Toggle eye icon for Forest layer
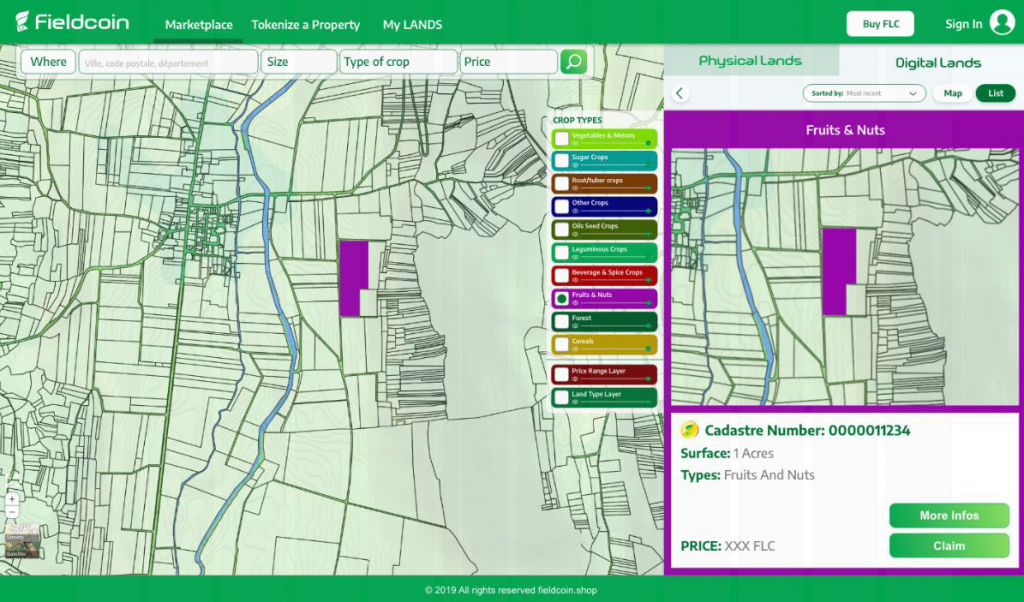This screenshot has width=1024, height=602. coord(575,326)
